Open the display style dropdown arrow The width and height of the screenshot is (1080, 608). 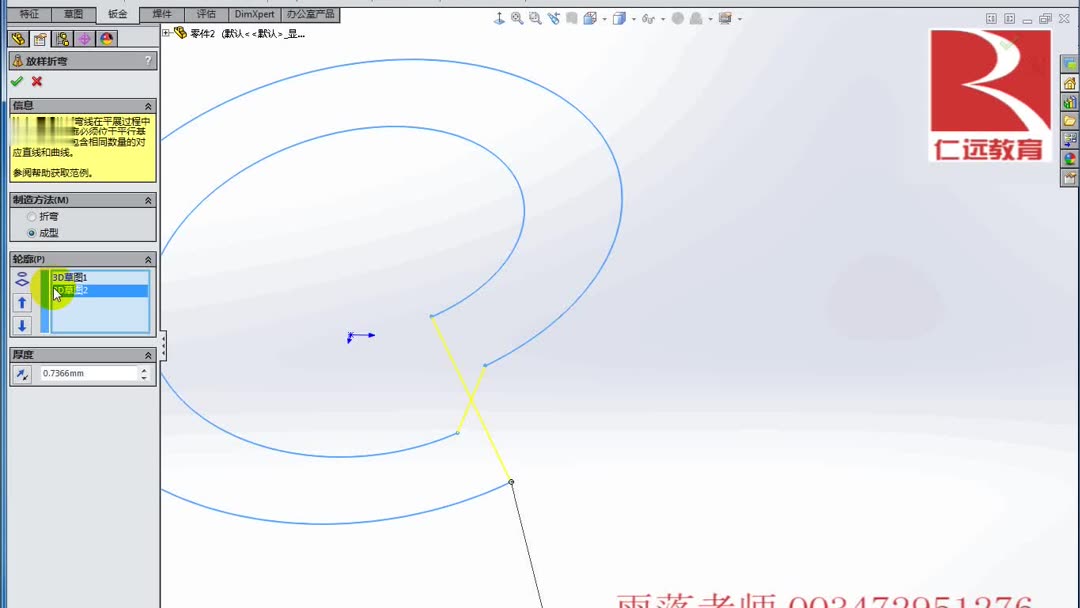pos(634,18)
